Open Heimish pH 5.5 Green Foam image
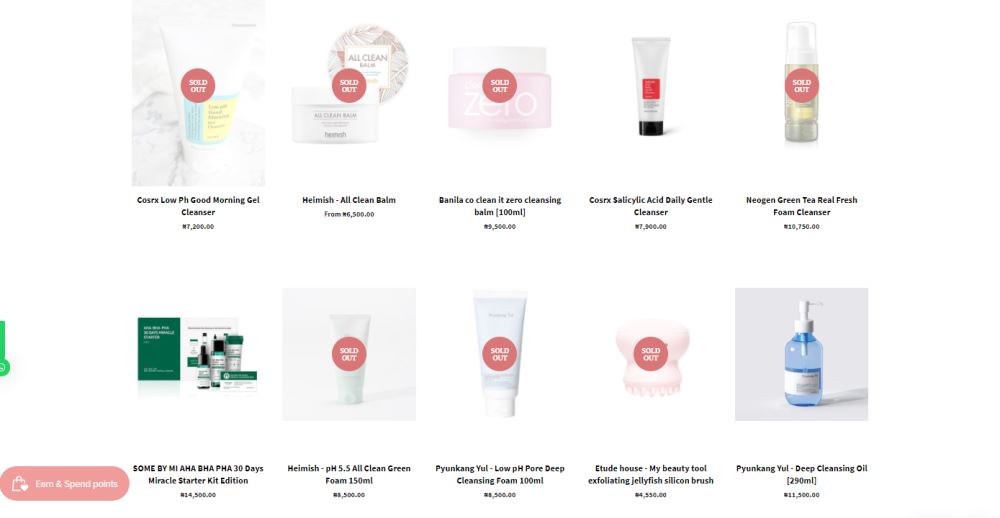Screen dimensions: 1000x518 tap(349, 354)
